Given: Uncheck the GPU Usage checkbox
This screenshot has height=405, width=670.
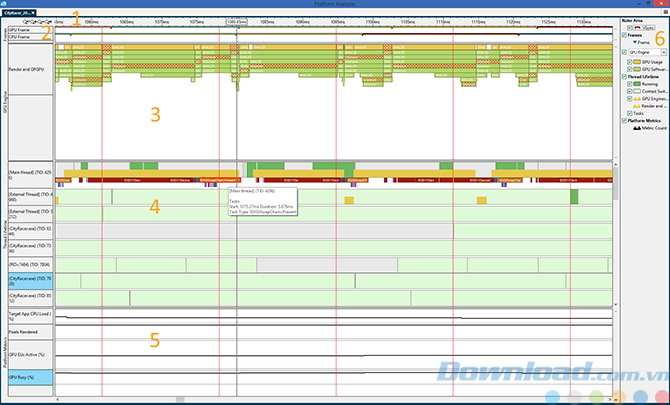Looking at the screenshot, I should click(x=628, y=61).
